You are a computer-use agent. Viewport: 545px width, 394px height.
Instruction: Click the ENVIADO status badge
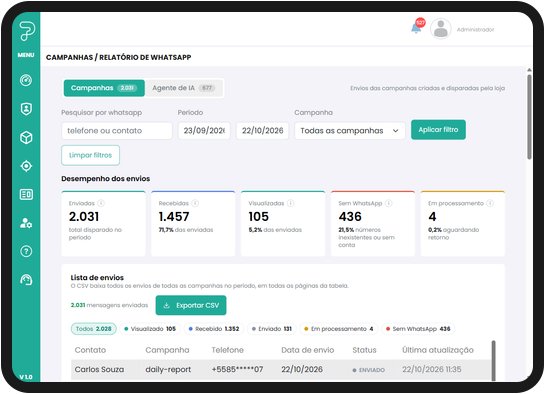click(x=368, y=370)
